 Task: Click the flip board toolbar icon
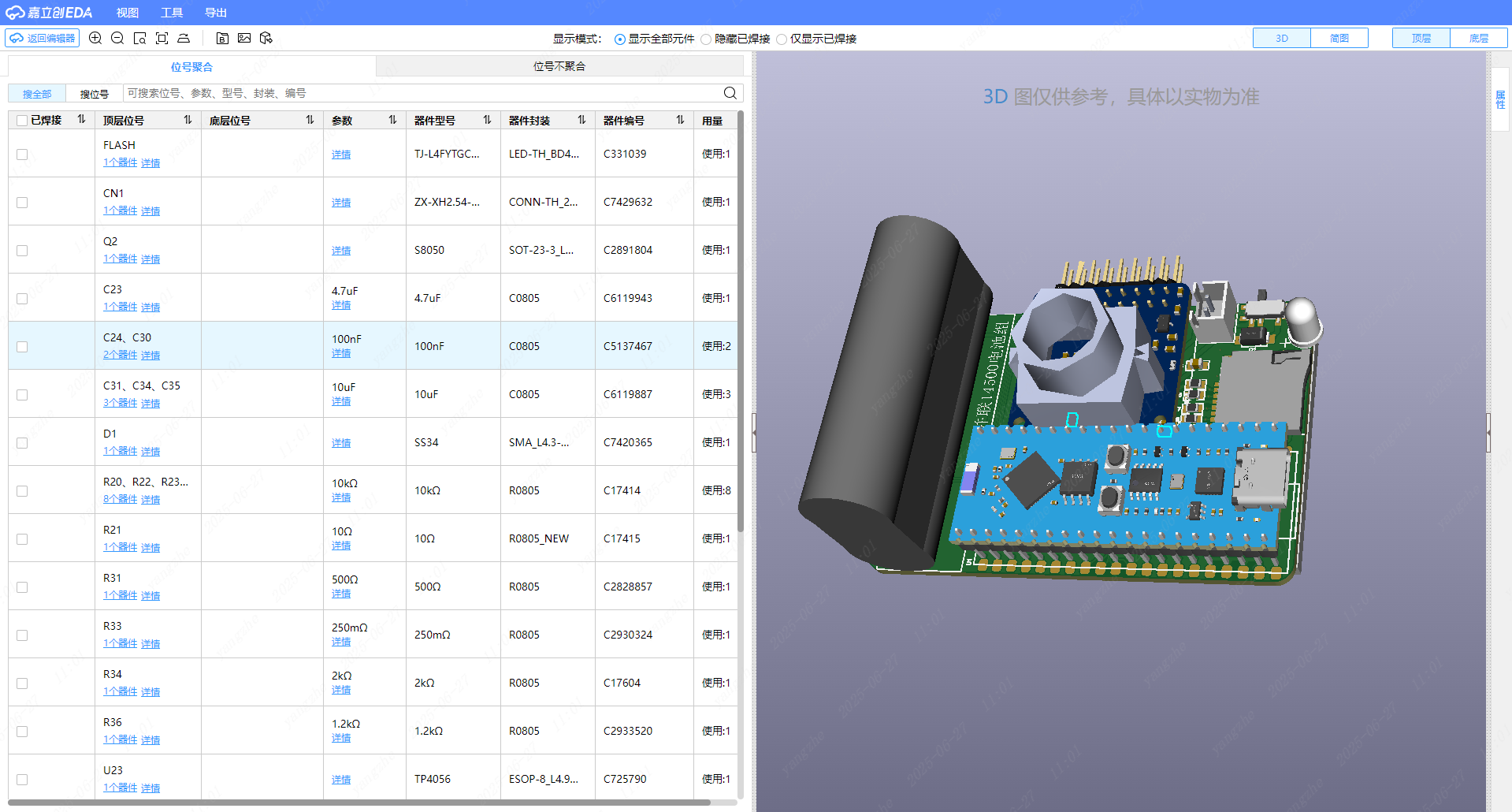pos(184,38)
